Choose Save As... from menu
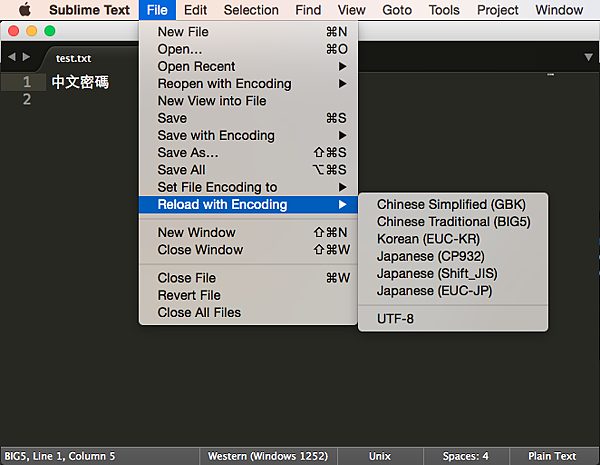The height and width of the screenshot is (465, 600). coord(248,152)
